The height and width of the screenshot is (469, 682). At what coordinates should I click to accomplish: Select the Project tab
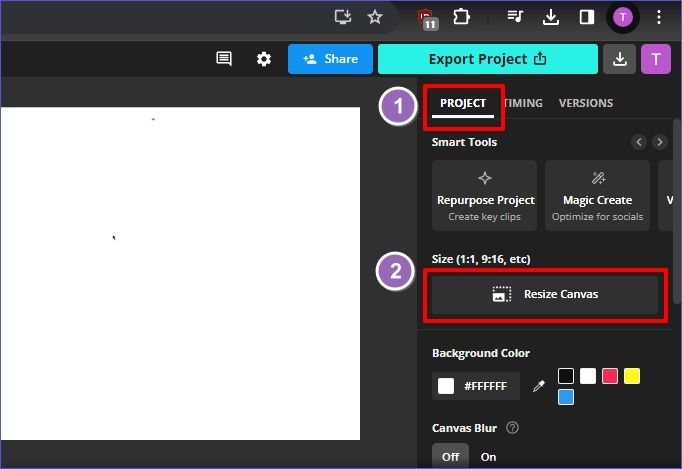tap(463, 103)
